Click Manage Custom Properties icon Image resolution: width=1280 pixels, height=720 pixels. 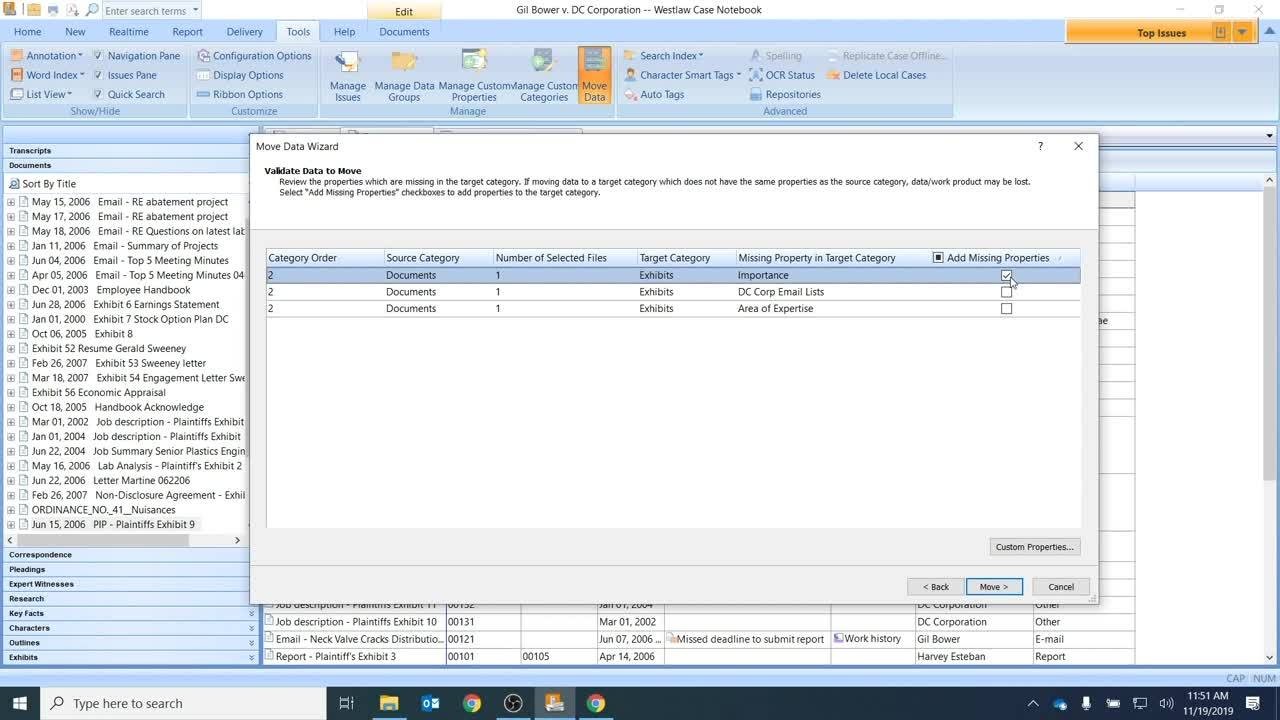click(474, 75)
